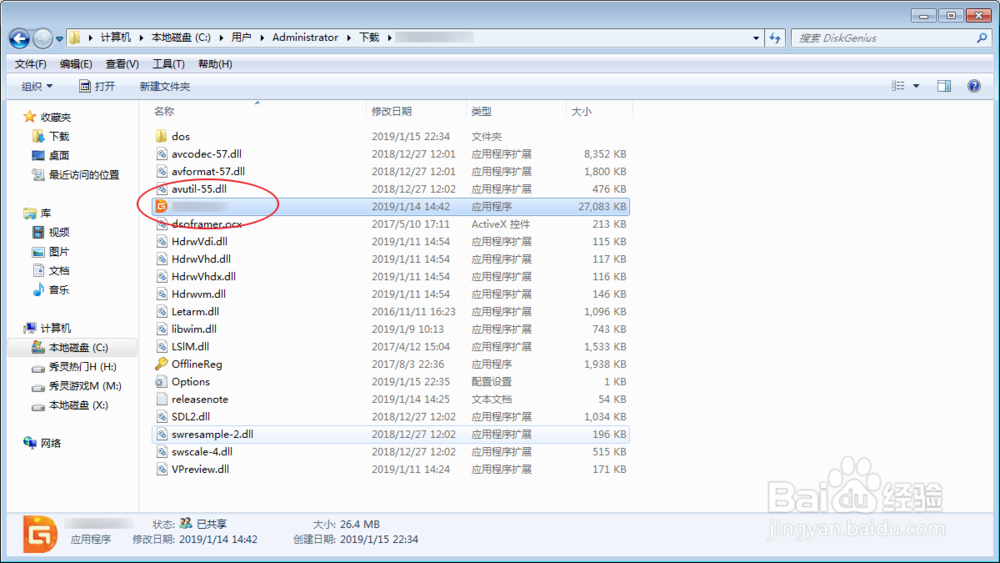Expand the address bar history dropdown

(x=756, y=38)
